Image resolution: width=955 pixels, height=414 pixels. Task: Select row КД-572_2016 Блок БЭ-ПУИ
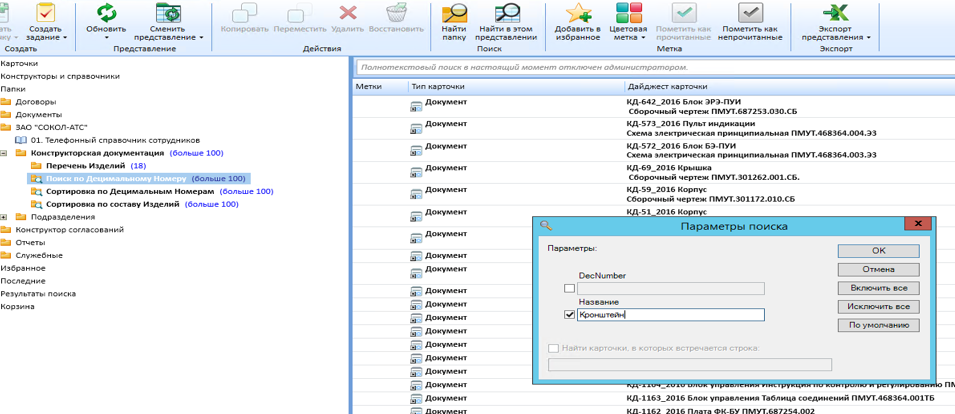[654, 150]
